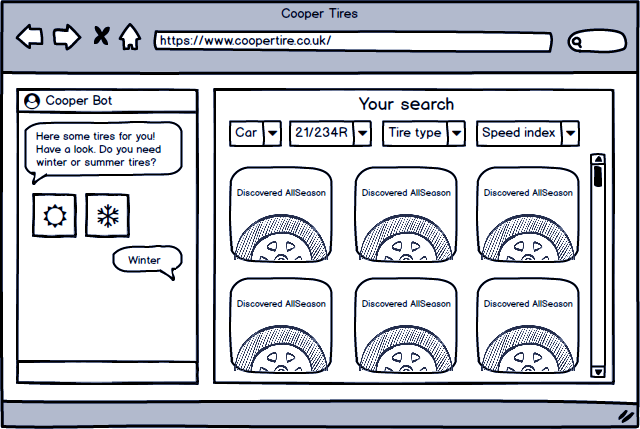Expand the Speed index dropdown arrow
The height and width of the screenshot is (429, 640).
(570, 133)
